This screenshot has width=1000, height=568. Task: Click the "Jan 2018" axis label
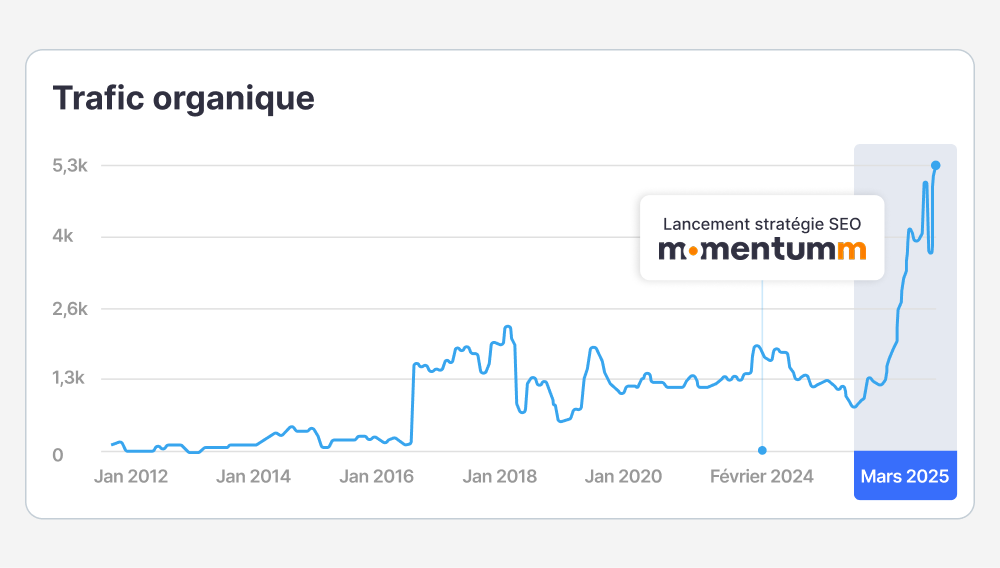tap(499, 476)
